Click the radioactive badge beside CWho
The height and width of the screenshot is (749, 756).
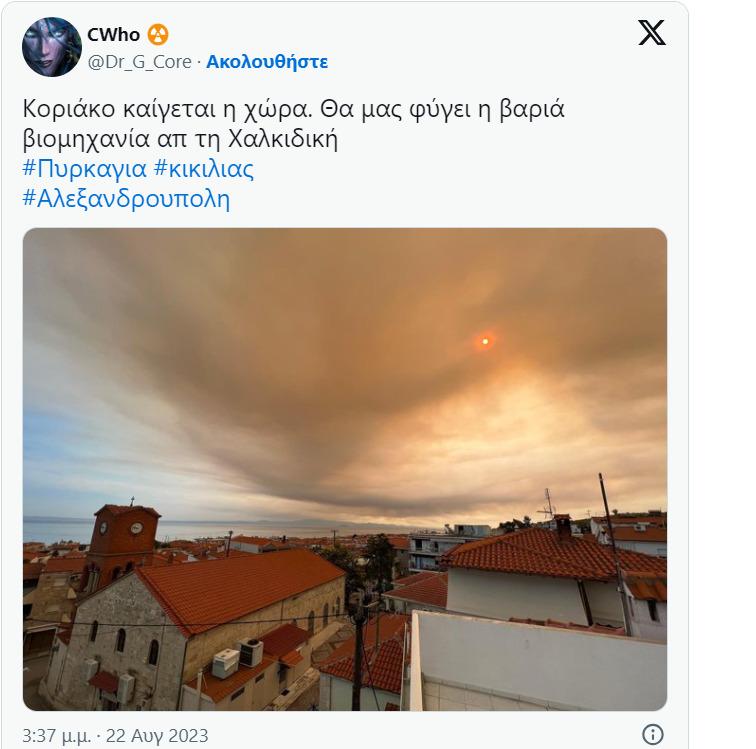click(158, 35)
